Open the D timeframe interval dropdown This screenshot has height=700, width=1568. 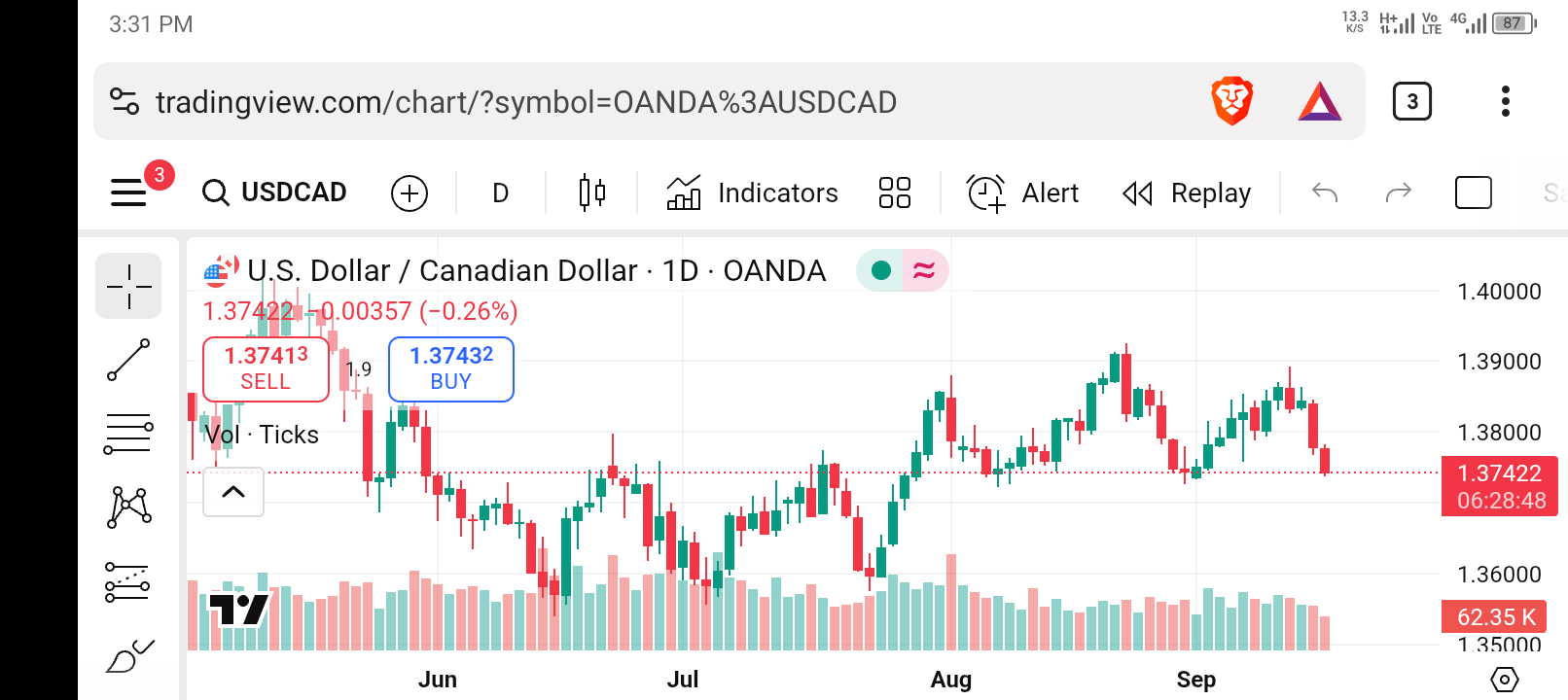click(500, 193)
